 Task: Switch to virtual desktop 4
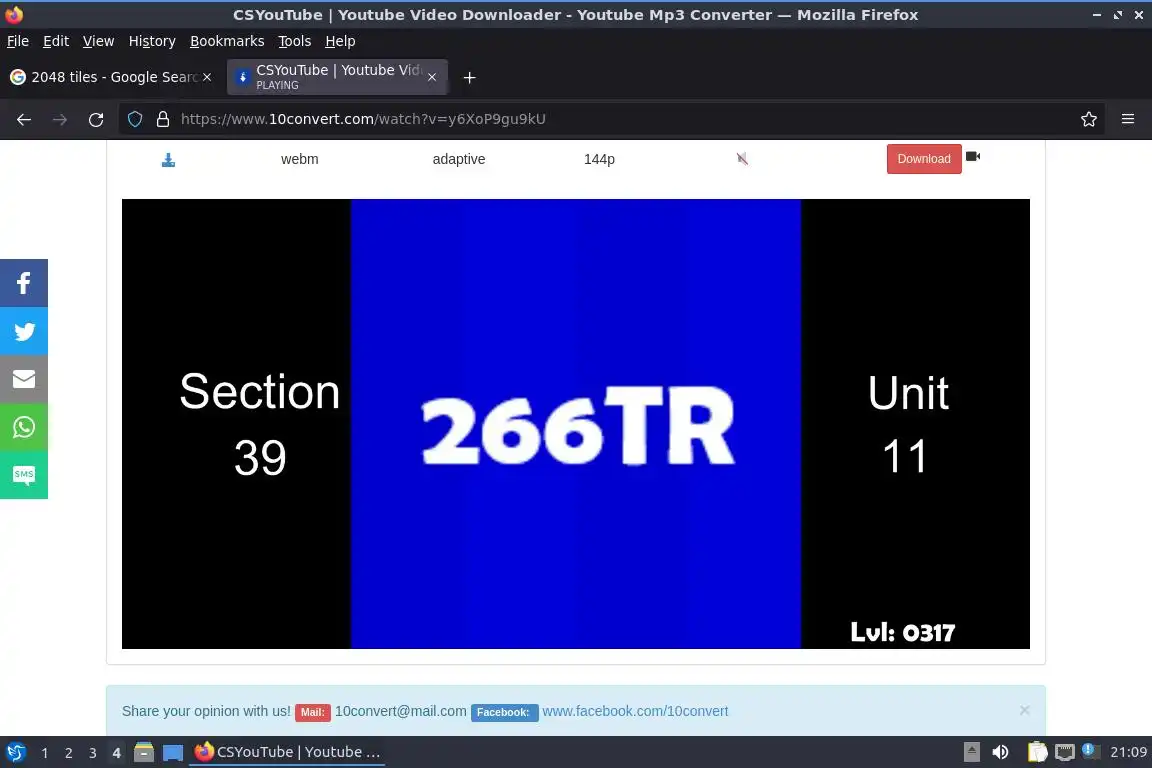[116, 753]
